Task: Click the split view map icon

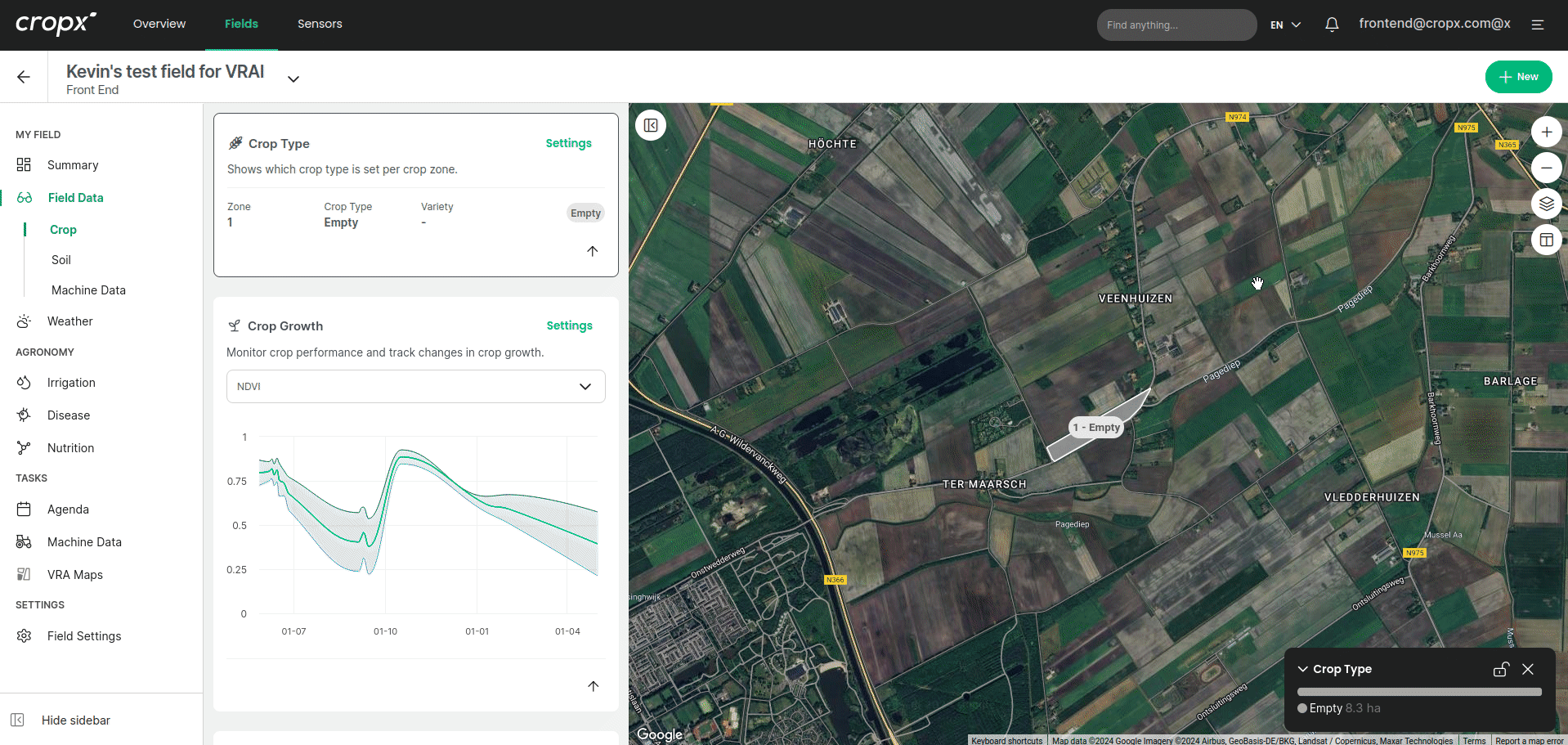Action: [1546, 240]
